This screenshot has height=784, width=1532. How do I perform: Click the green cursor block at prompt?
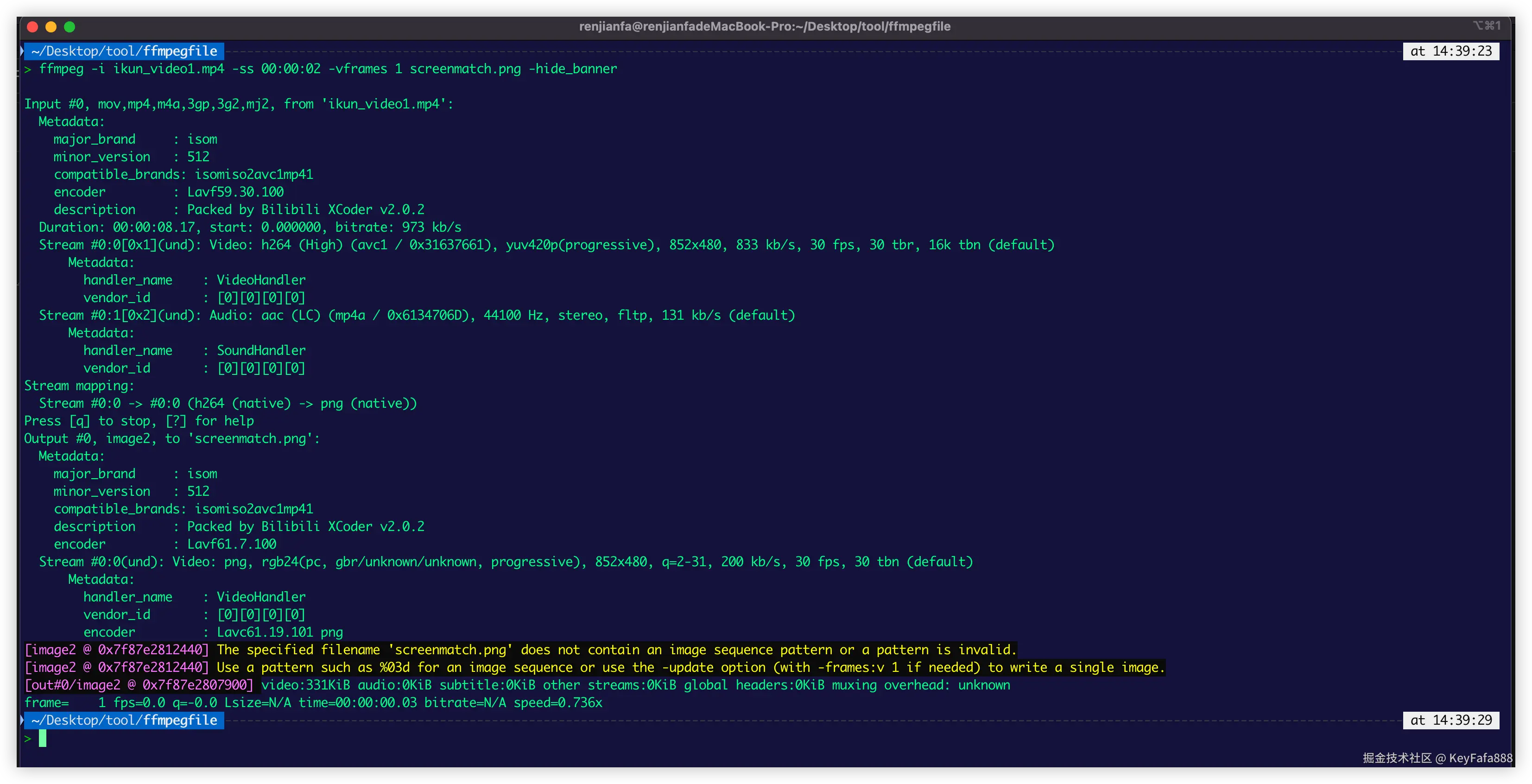coord(42,738)
